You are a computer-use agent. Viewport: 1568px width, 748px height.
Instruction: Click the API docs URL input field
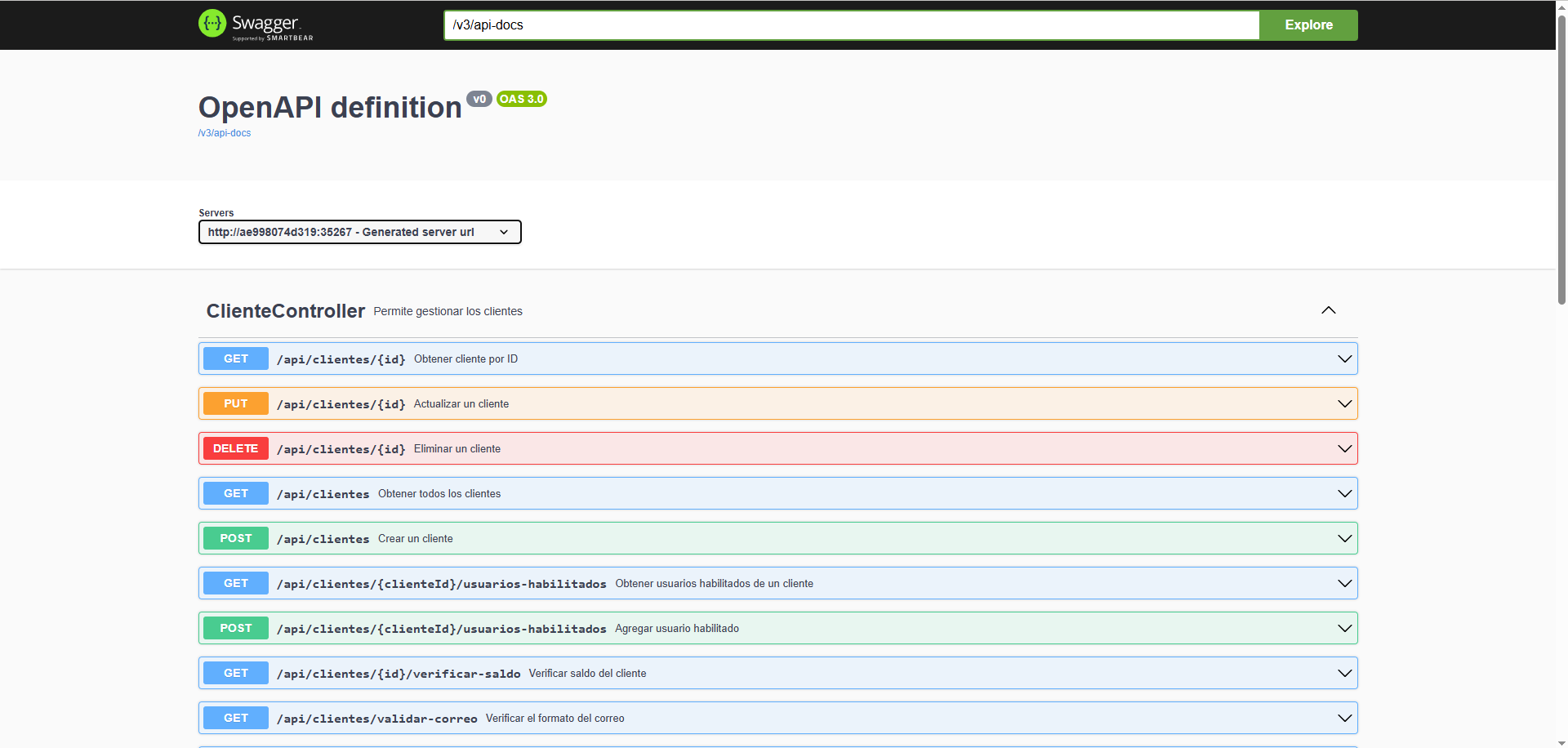coord(850,25)
